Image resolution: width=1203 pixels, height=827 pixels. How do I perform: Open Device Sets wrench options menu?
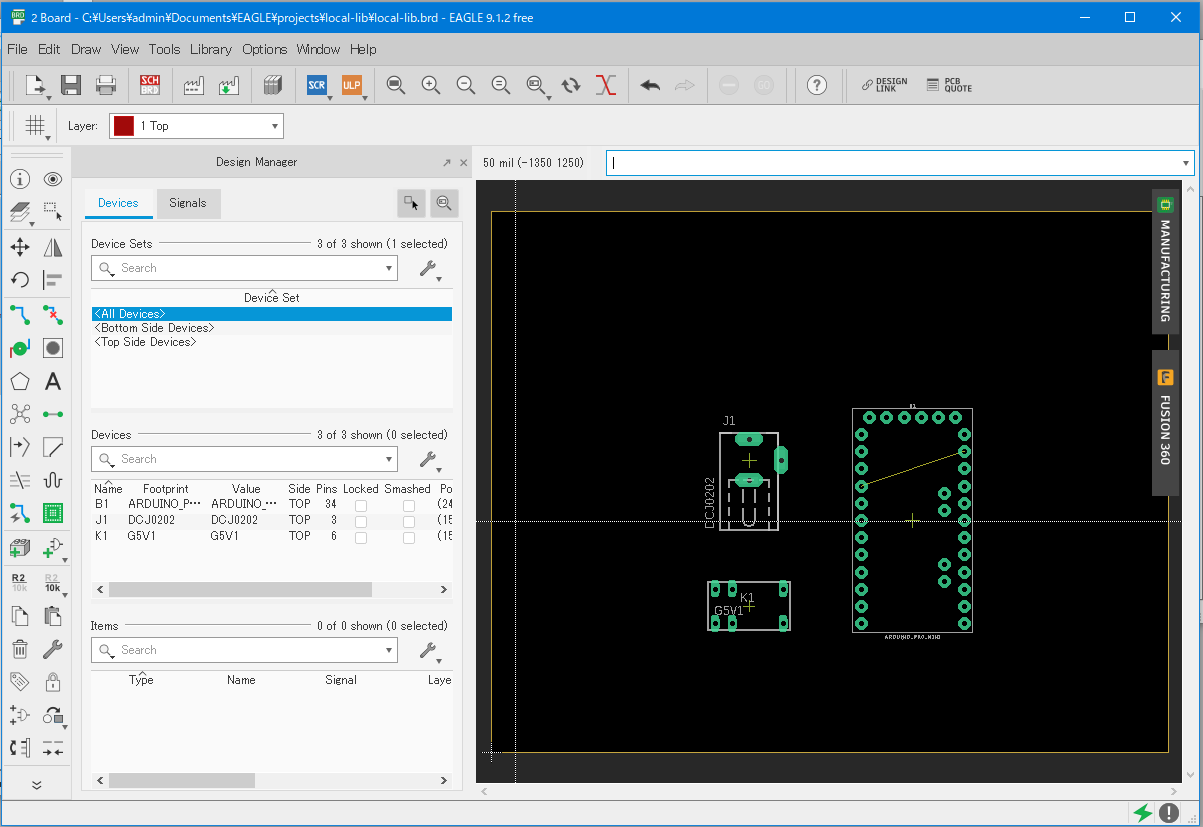[x=430, y=269]
